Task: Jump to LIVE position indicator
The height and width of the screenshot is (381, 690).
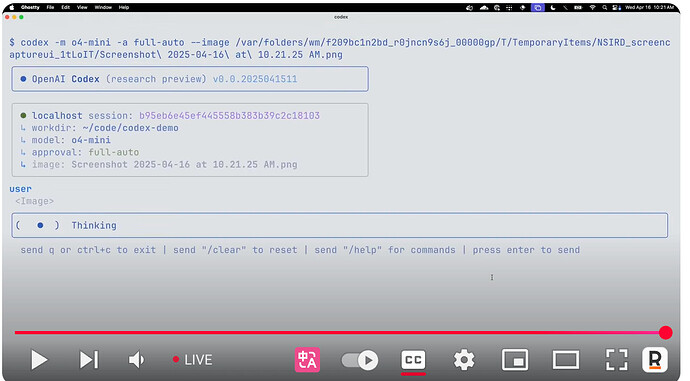Action: (193, 360)
